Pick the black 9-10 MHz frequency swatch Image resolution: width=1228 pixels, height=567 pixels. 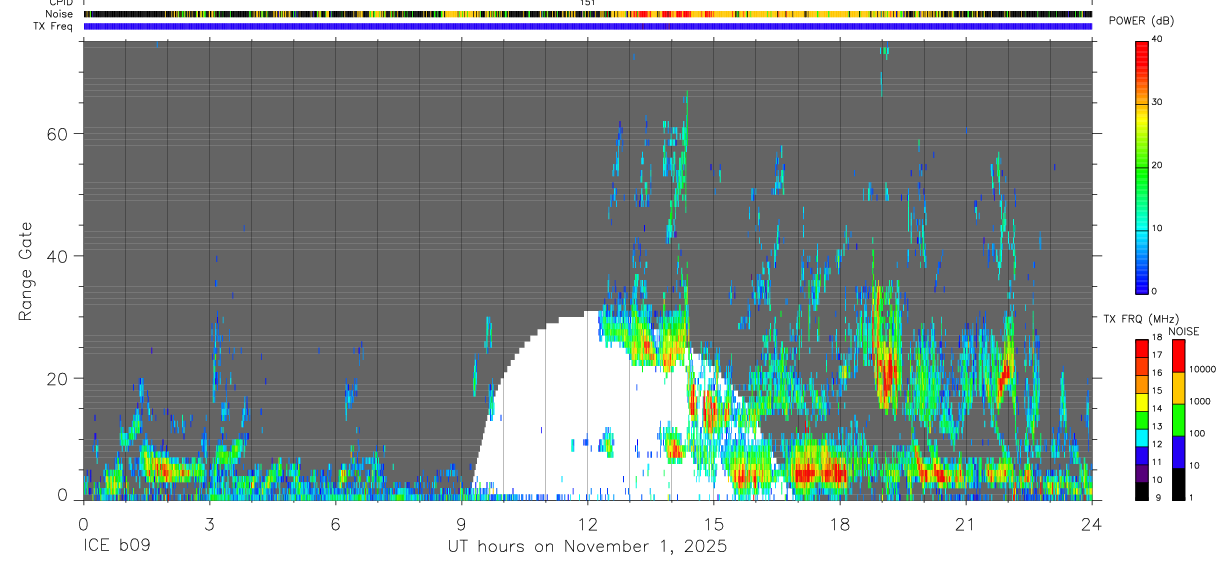click(1142, 491)
